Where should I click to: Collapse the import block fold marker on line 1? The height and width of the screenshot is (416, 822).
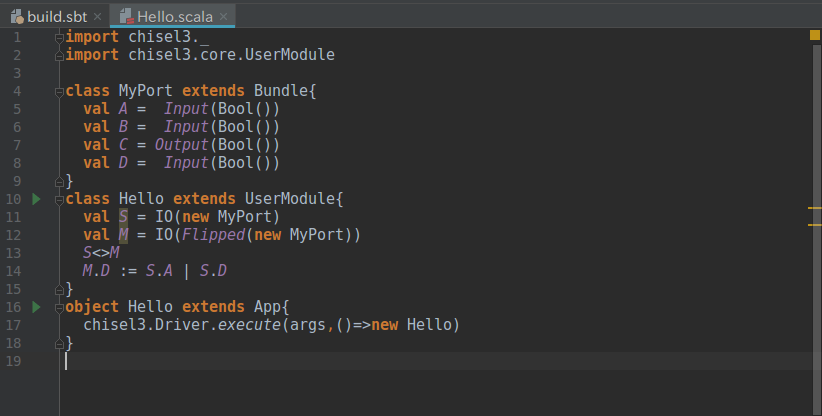[59, 38]
